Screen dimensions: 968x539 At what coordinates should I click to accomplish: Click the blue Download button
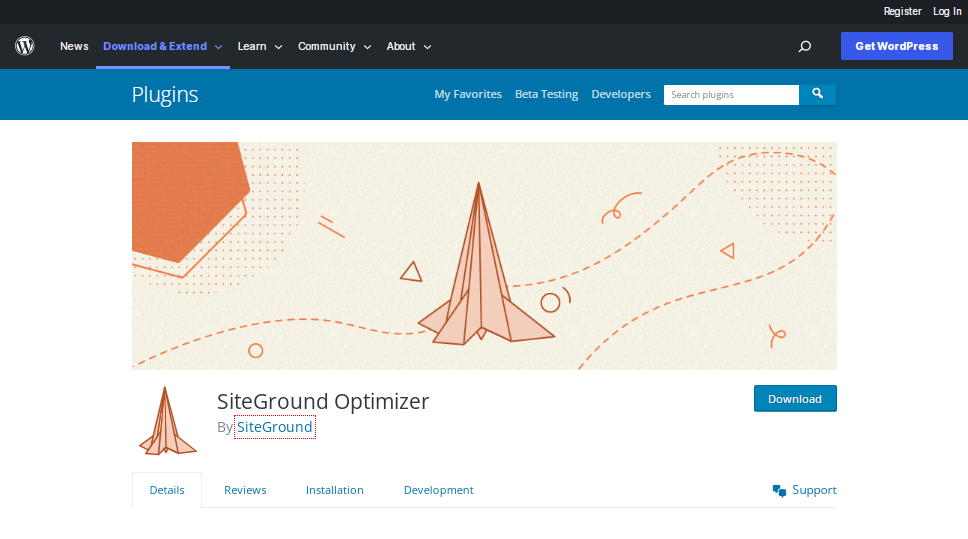point(795,399)
